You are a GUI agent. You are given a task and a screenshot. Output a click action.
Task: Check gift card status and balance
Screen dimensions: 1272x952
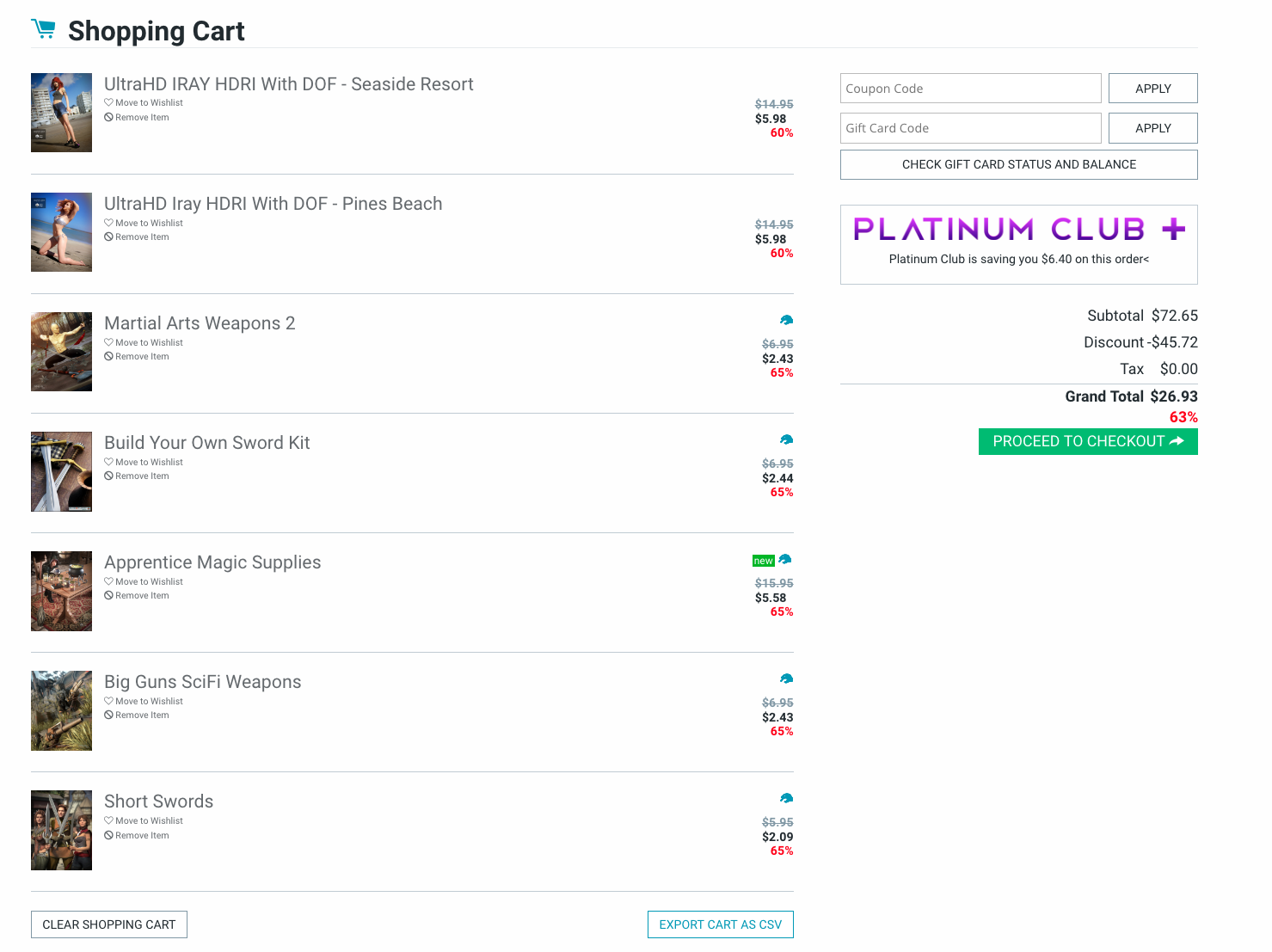click(x=1018, y=164)
